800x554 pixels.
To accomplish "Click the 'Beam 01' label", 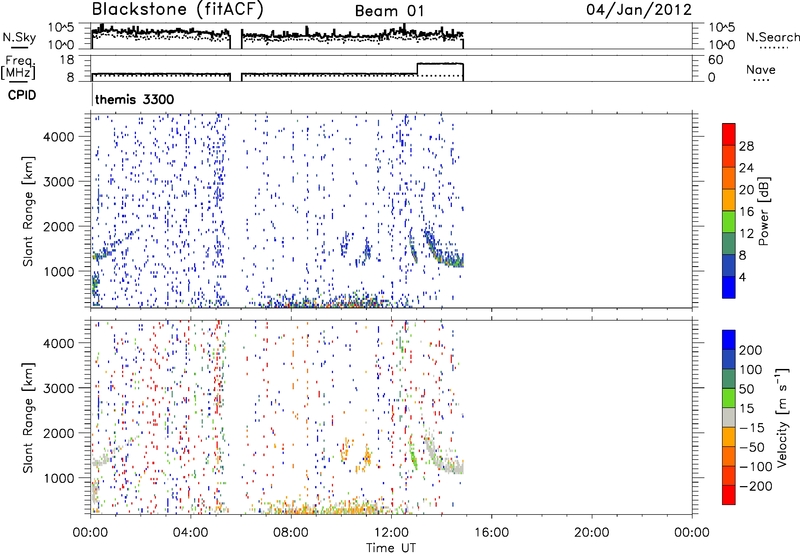I will click(389, 11).
